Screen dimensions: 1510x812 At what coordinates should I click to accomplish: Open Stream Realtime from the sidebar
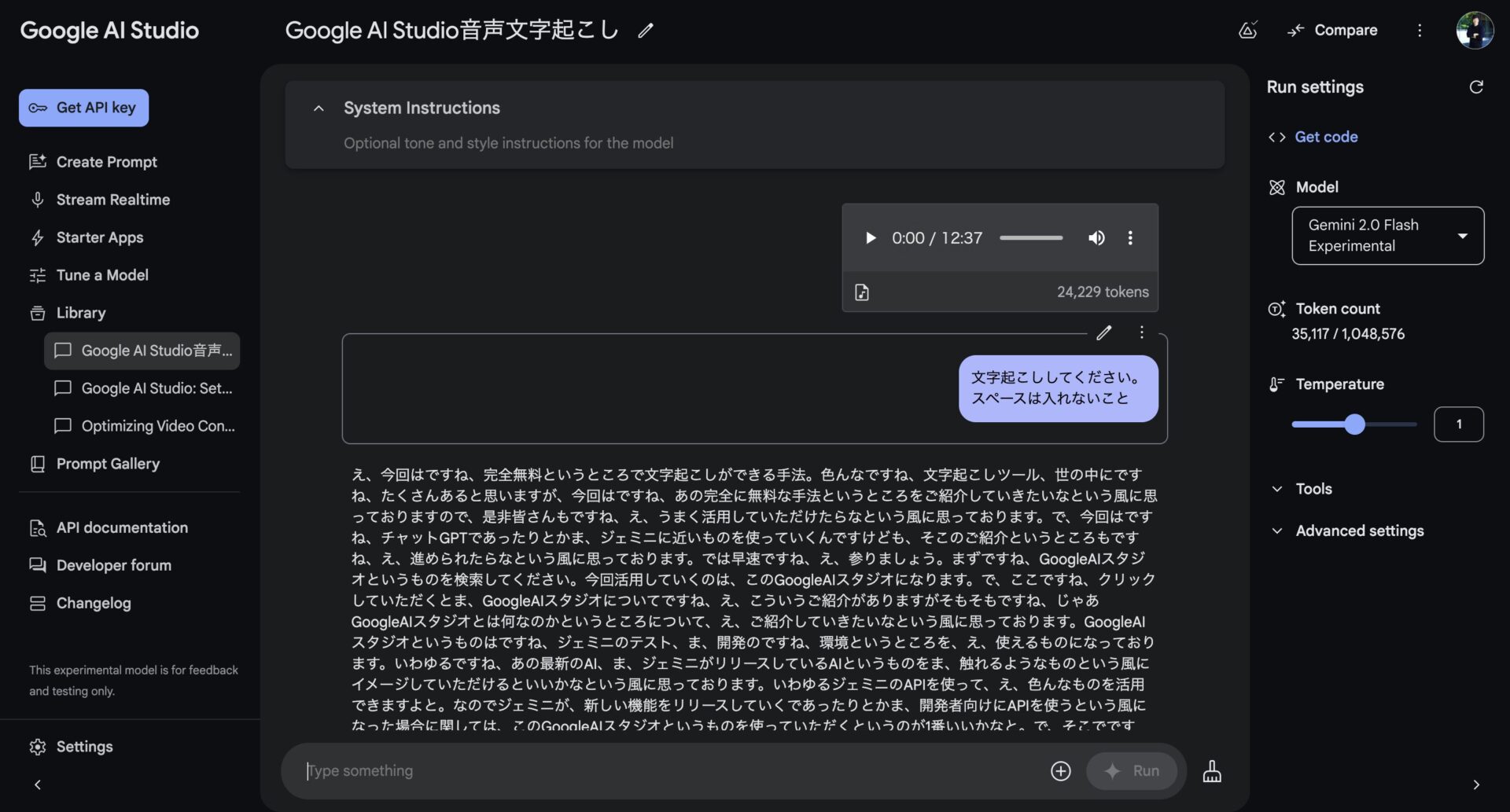click(112, 200)
